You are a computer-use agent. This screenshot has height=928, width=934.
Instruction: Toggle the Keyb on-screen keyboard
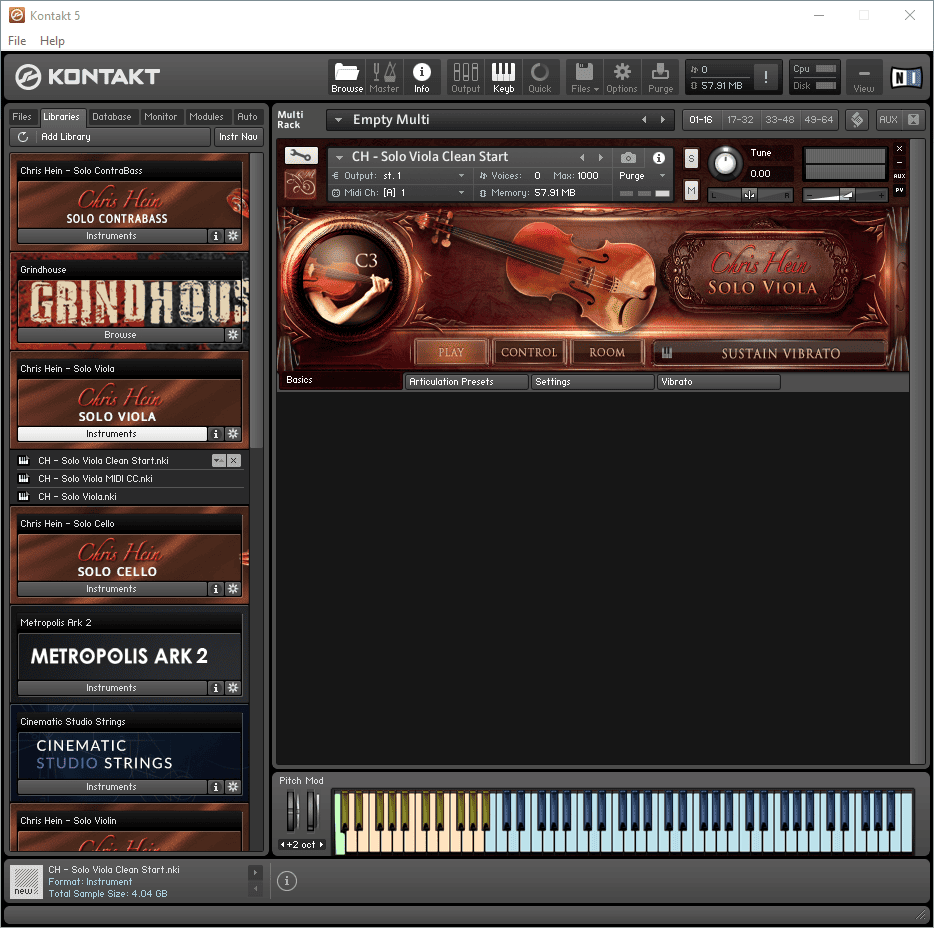[x=503, y=77]
